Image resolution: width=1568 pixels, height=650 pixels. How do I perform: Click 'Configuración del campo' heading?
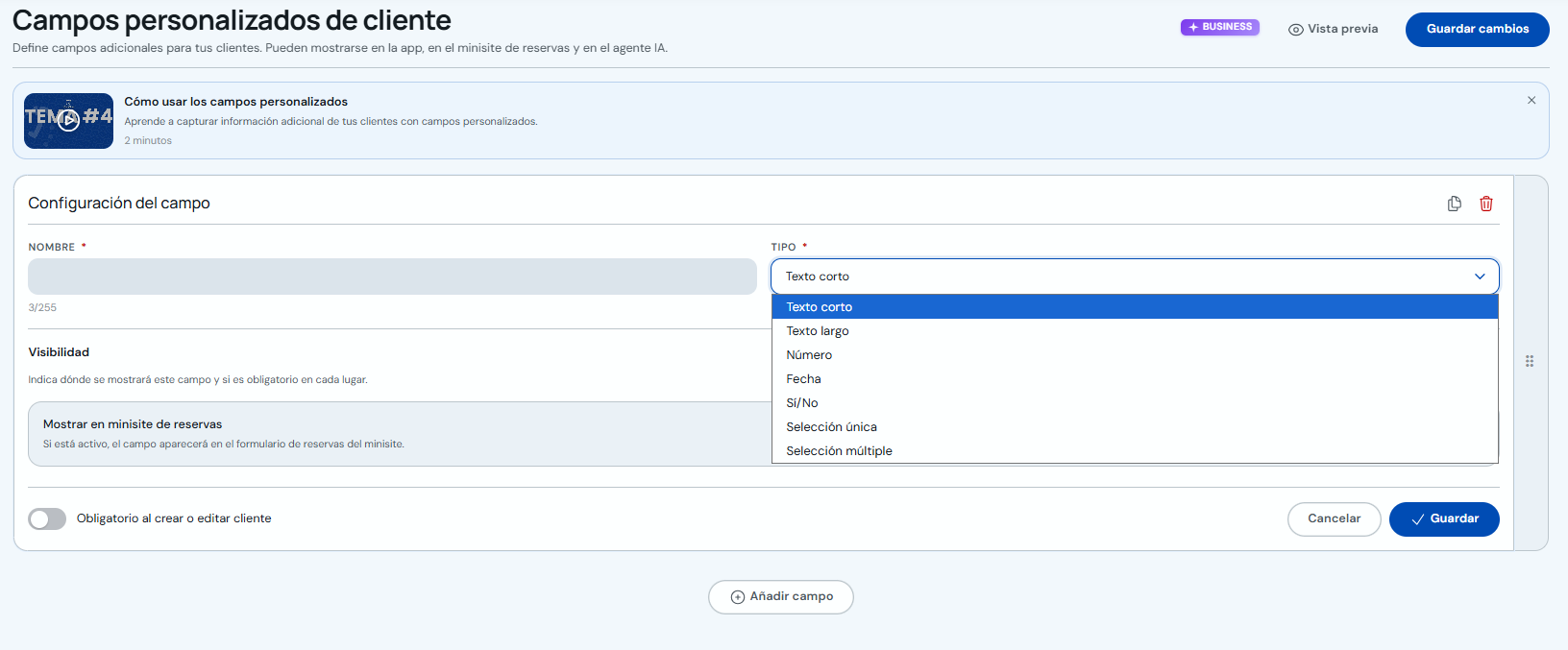[x=119, y=204]
